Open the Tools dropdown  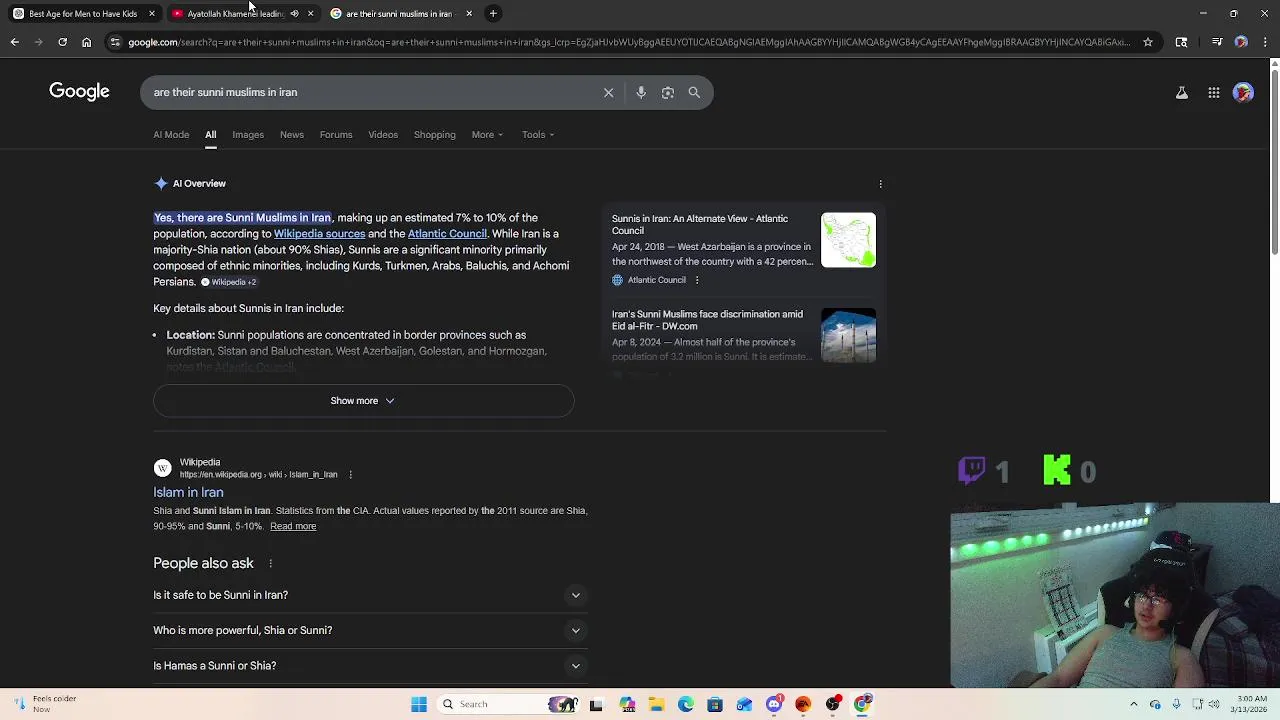click(x=538, y=135)
